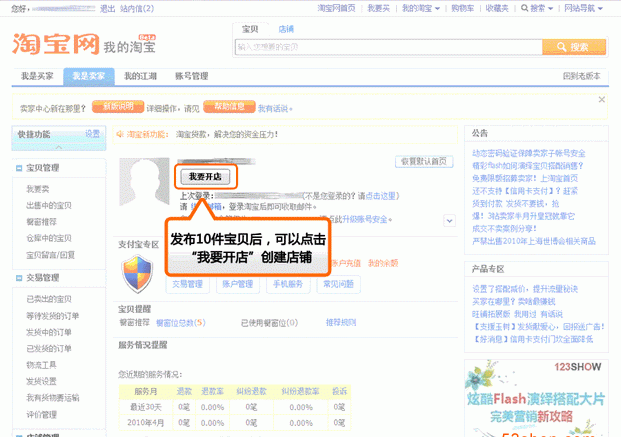The width and height of the screenshot is (621, 437).
Task: Click 升级账号安全 link
Action: pos(367,219)
